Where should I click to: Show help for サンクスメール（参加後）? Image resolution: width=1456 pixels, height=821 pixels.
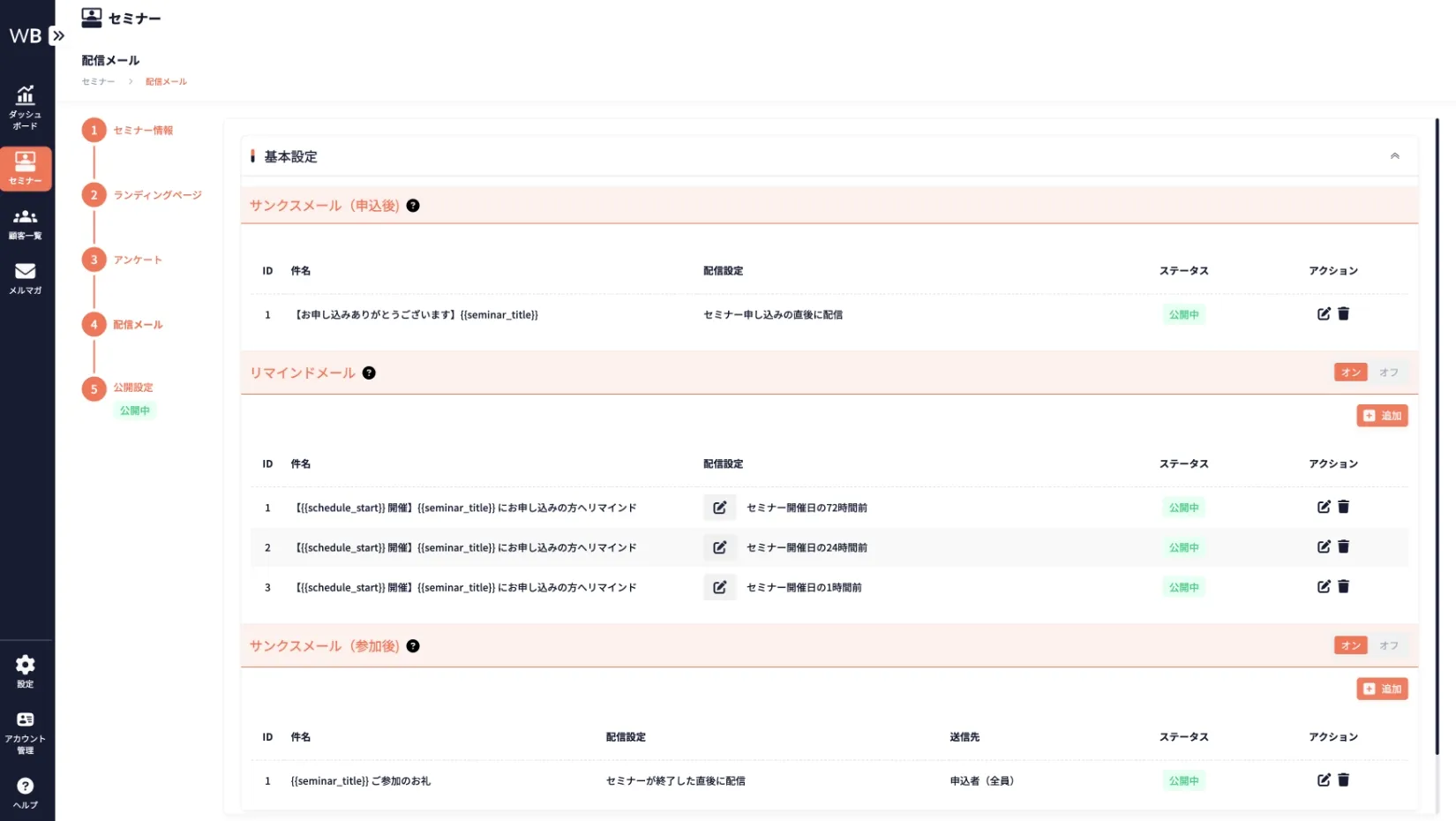[413, 646]
